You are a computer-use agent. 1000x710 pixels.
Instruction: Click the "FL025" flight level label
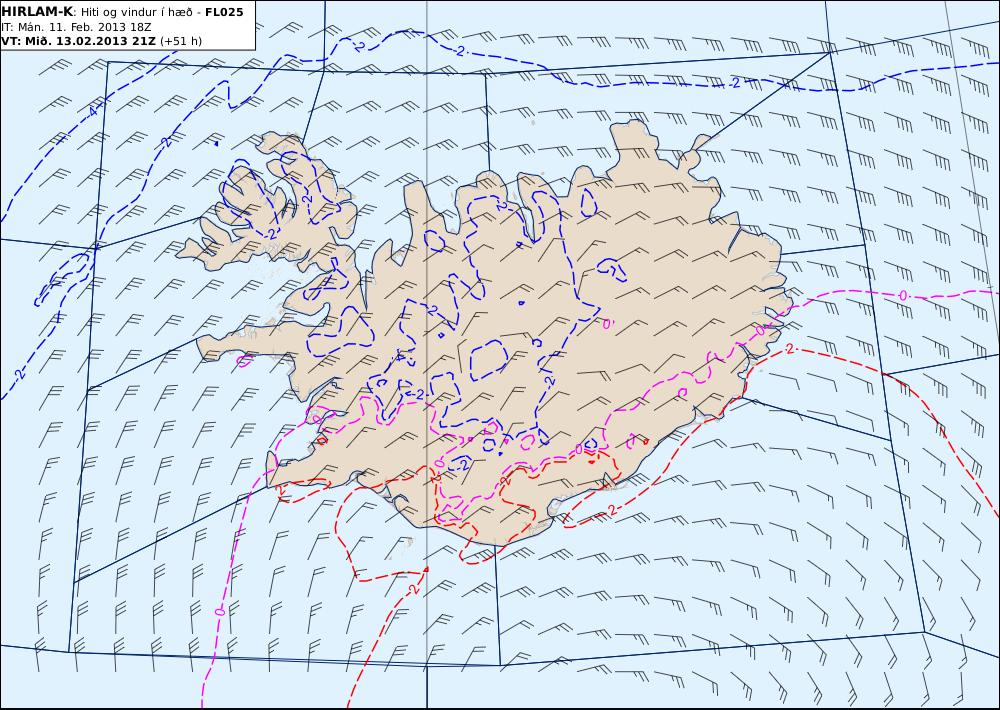(x=224, y=12)
